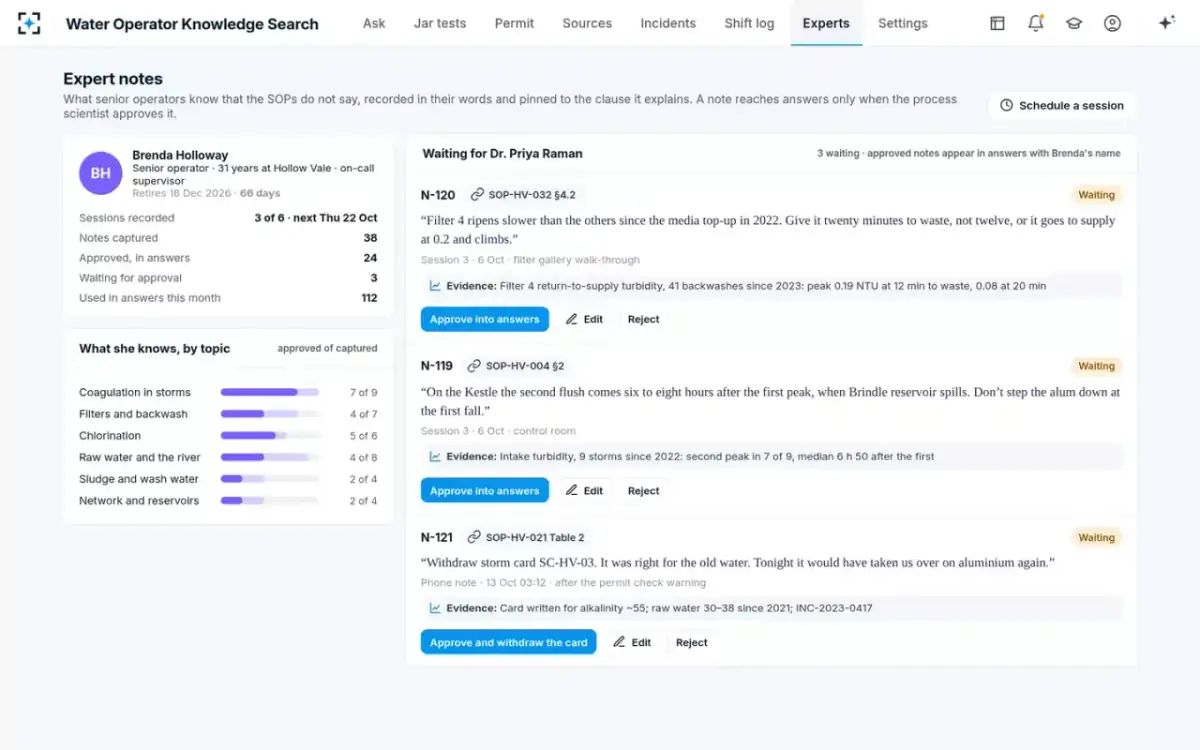Open the notifications bell
Screen dimensions: 1200x750
tap(1036, 23)
